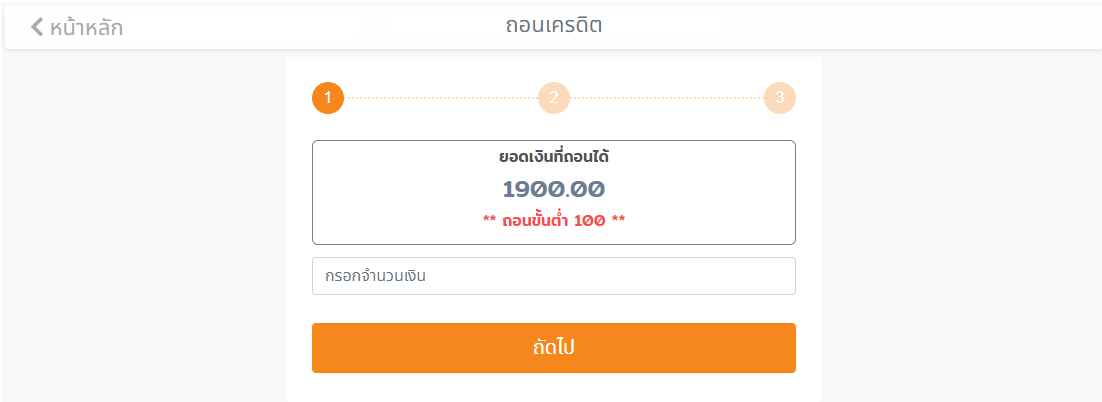This screenshot has height=402, width=1102.
Task: Click the trailing red asterisks of the notice
Action: click(x=619, y=220)
